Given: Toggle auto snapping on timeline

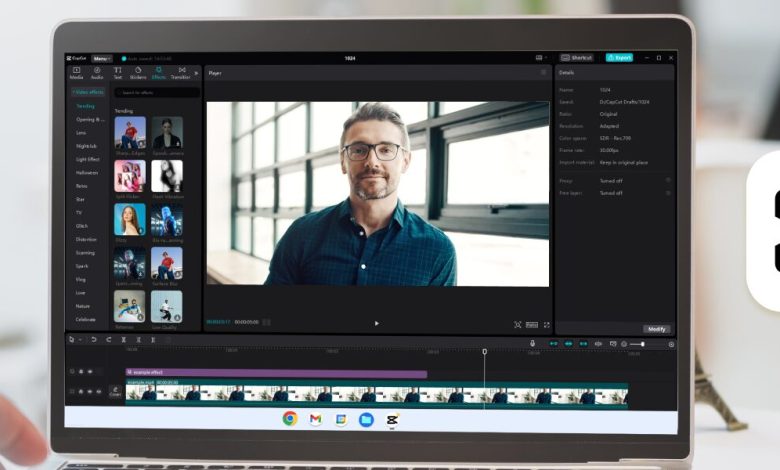Looking at the screenshot, I should click(x=568, y=344).
